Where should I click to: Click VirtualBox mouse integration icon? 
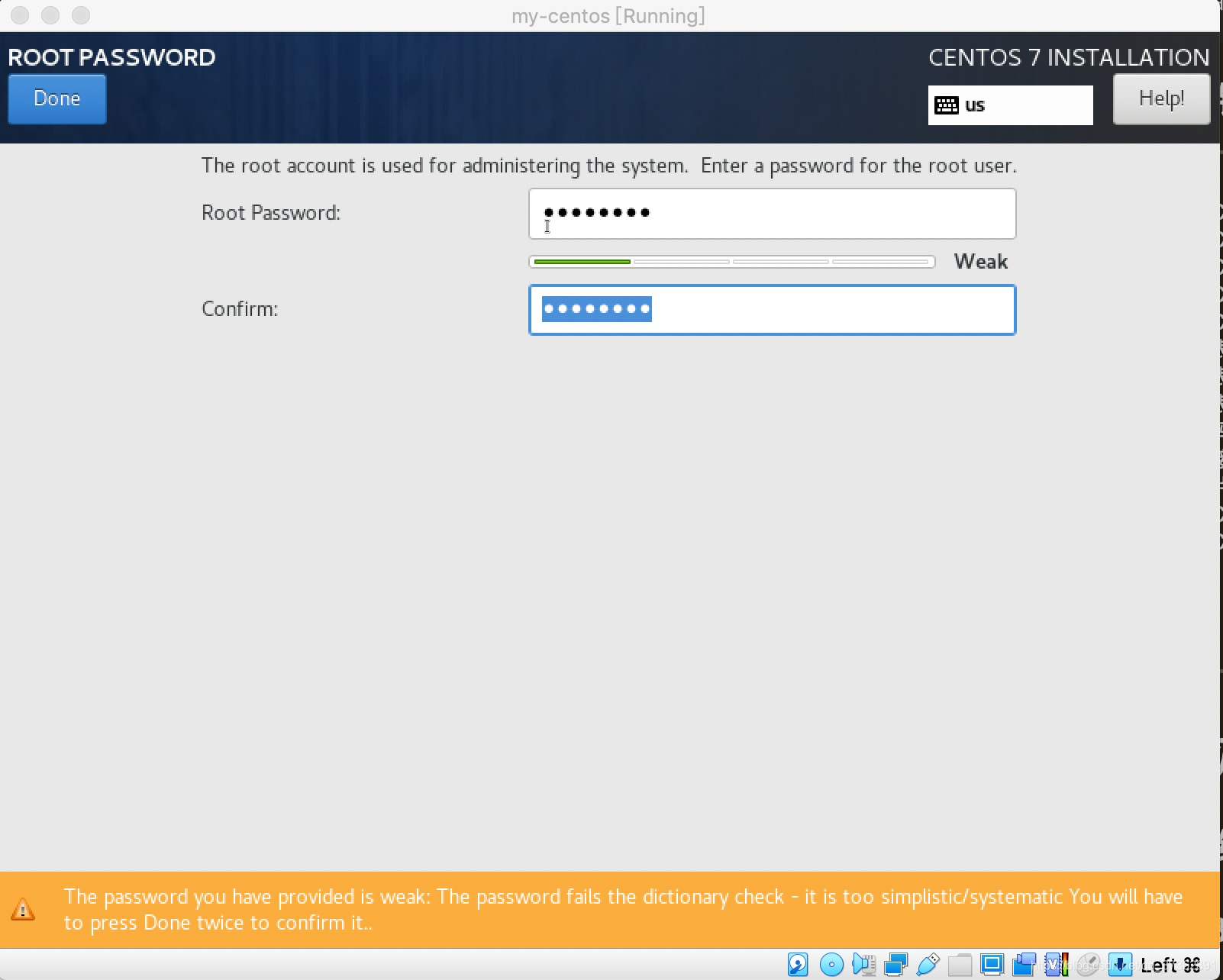[1088, 965]
